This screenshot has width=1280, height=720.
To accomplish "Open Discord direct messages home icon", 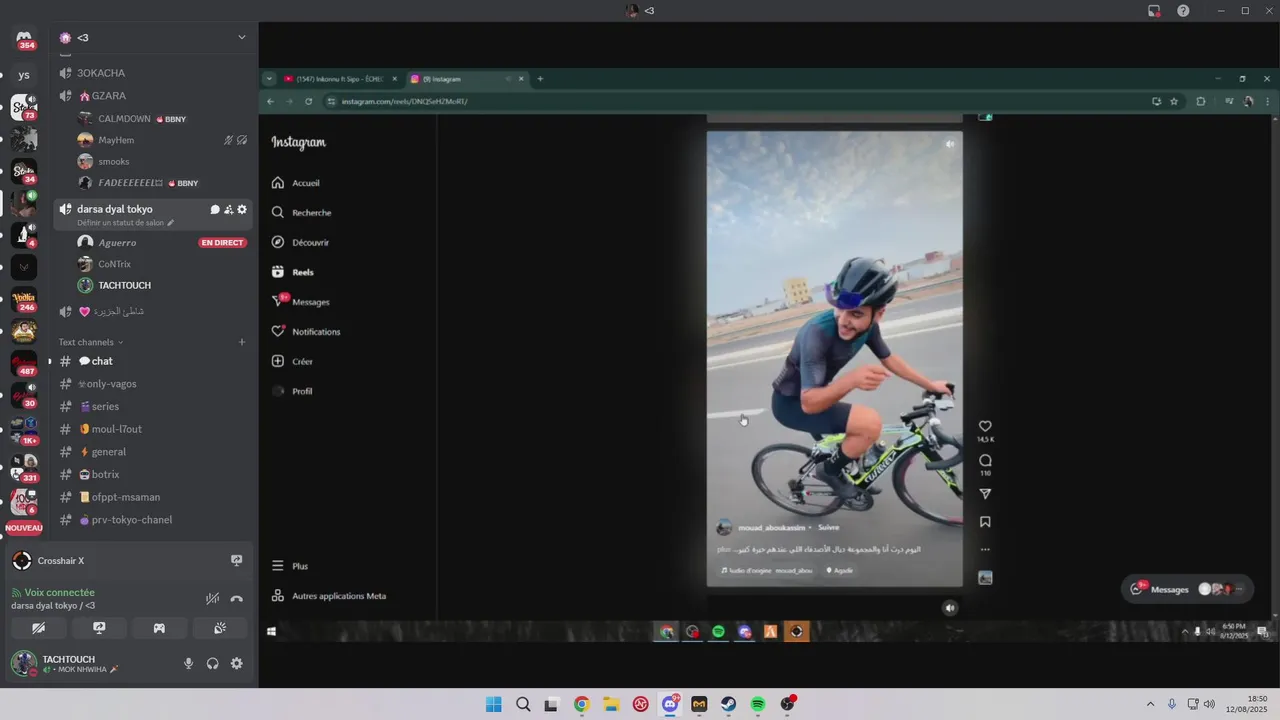I will coord(24,38).
